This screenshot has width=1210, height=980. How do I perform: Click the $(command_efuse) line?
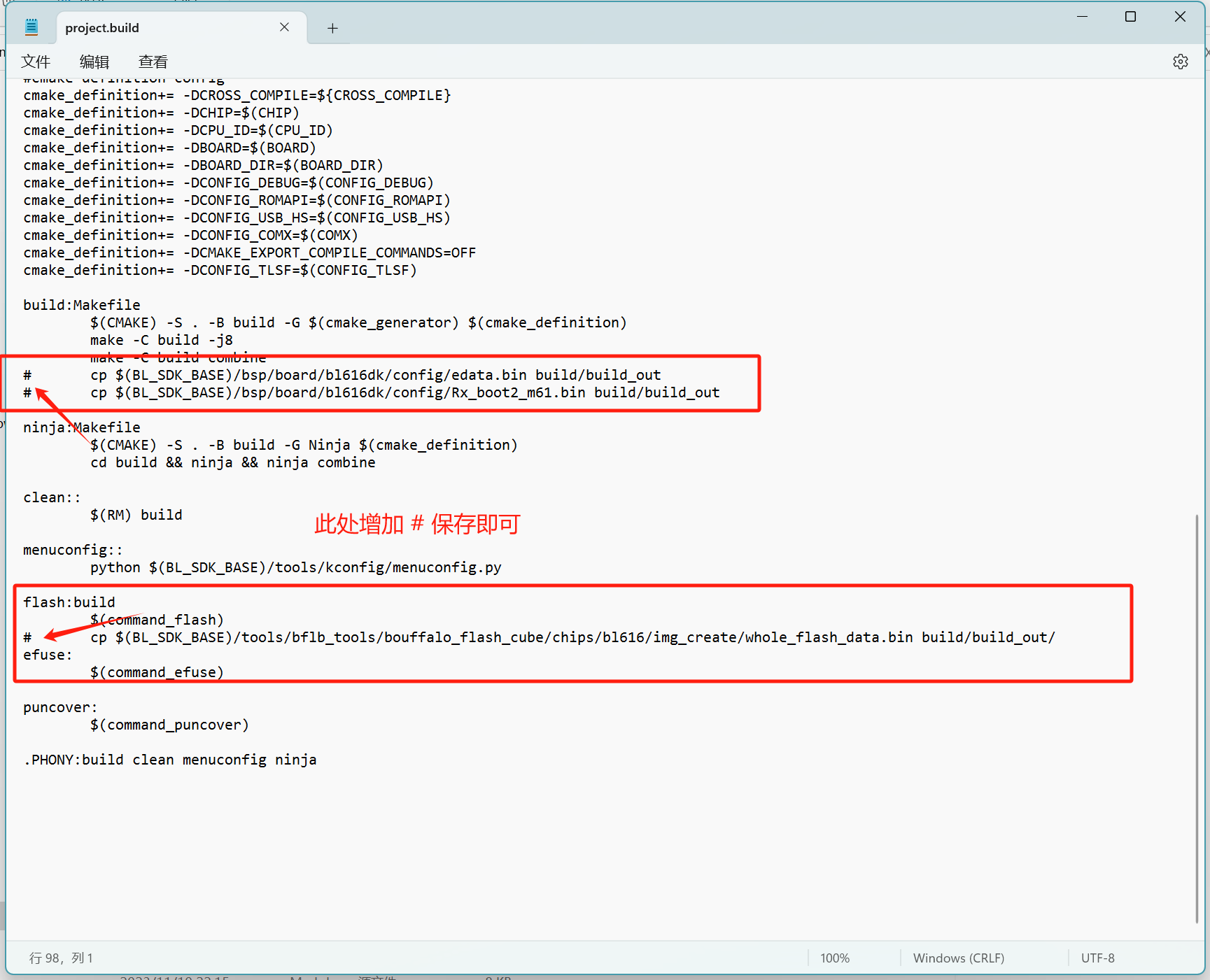coord(157,672)
